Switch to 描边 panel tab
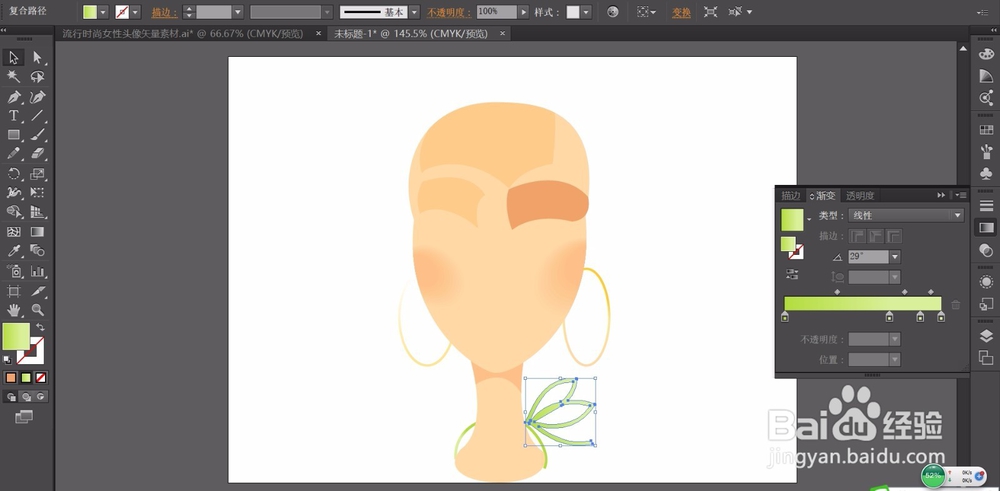 pos(791,196)
